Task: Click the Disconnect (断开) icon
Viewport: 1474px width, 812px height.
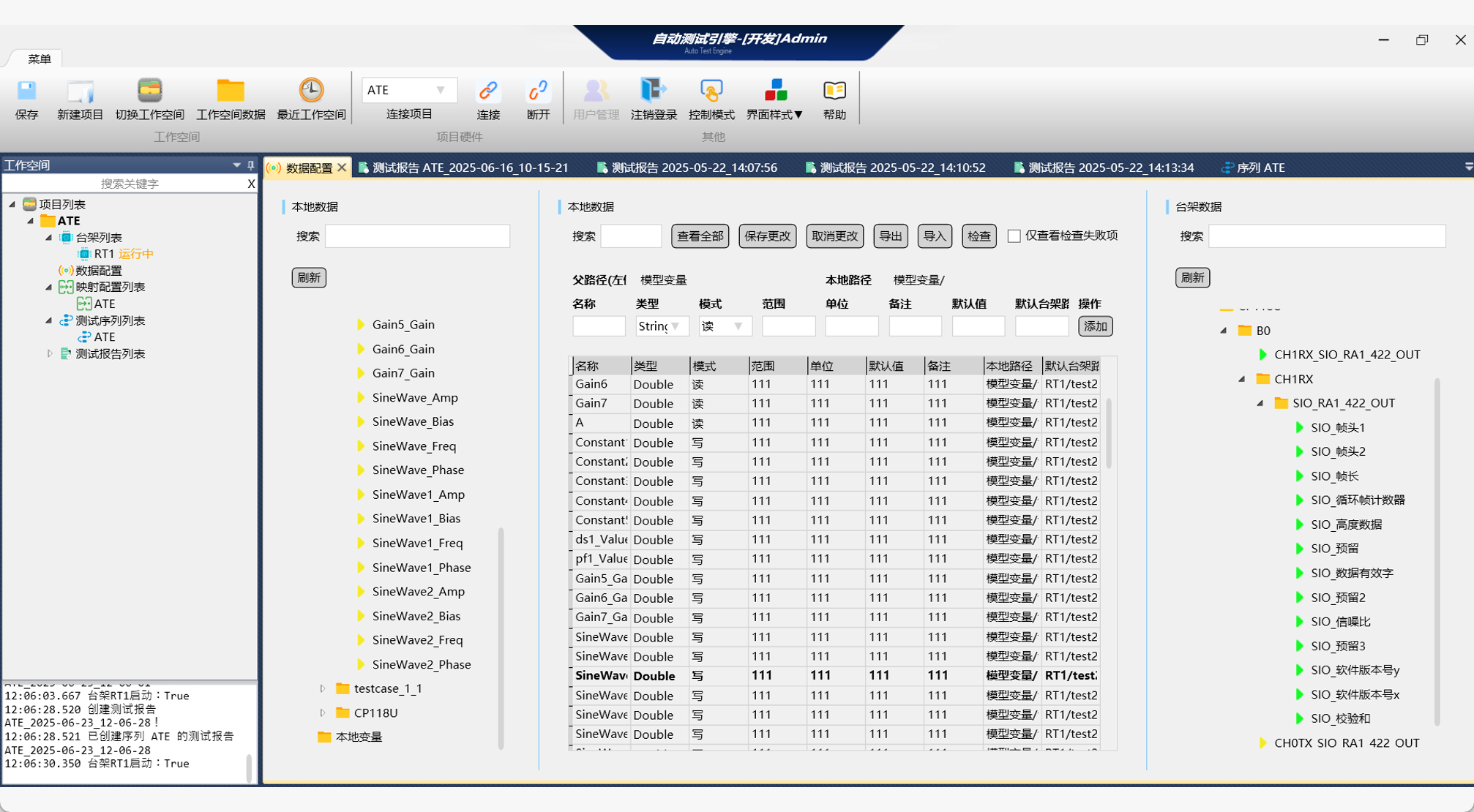Action: click(x=538, y=91)
